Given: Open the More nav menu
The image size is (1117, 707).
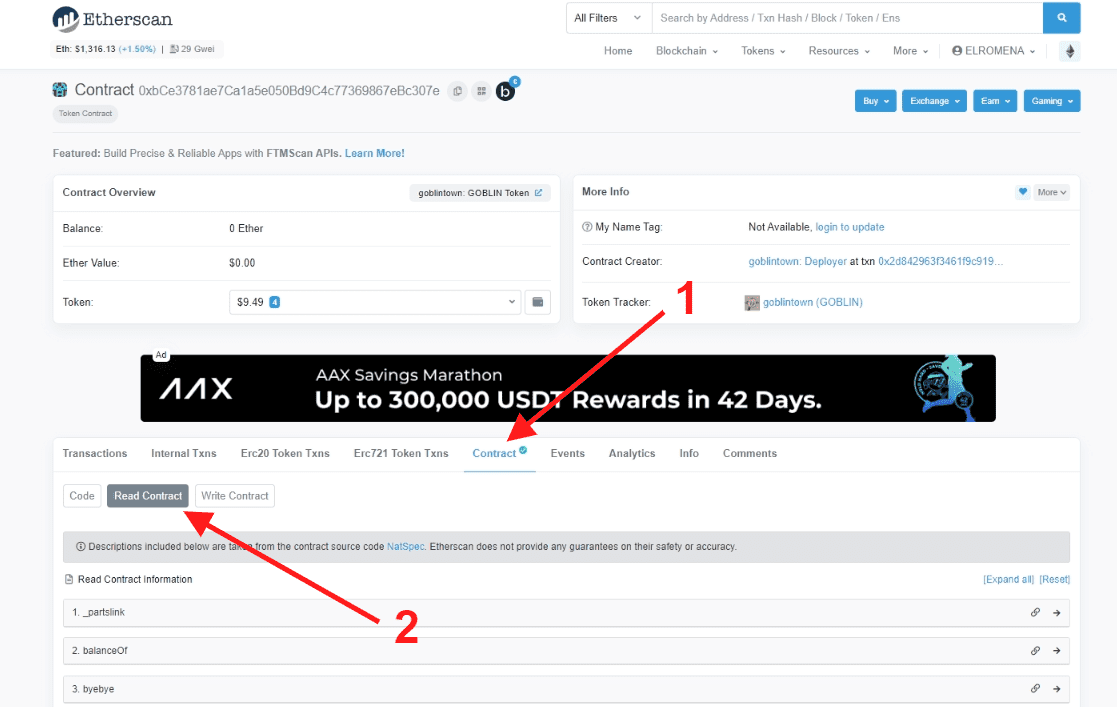Looking at the screenshot, I should 910,51.
